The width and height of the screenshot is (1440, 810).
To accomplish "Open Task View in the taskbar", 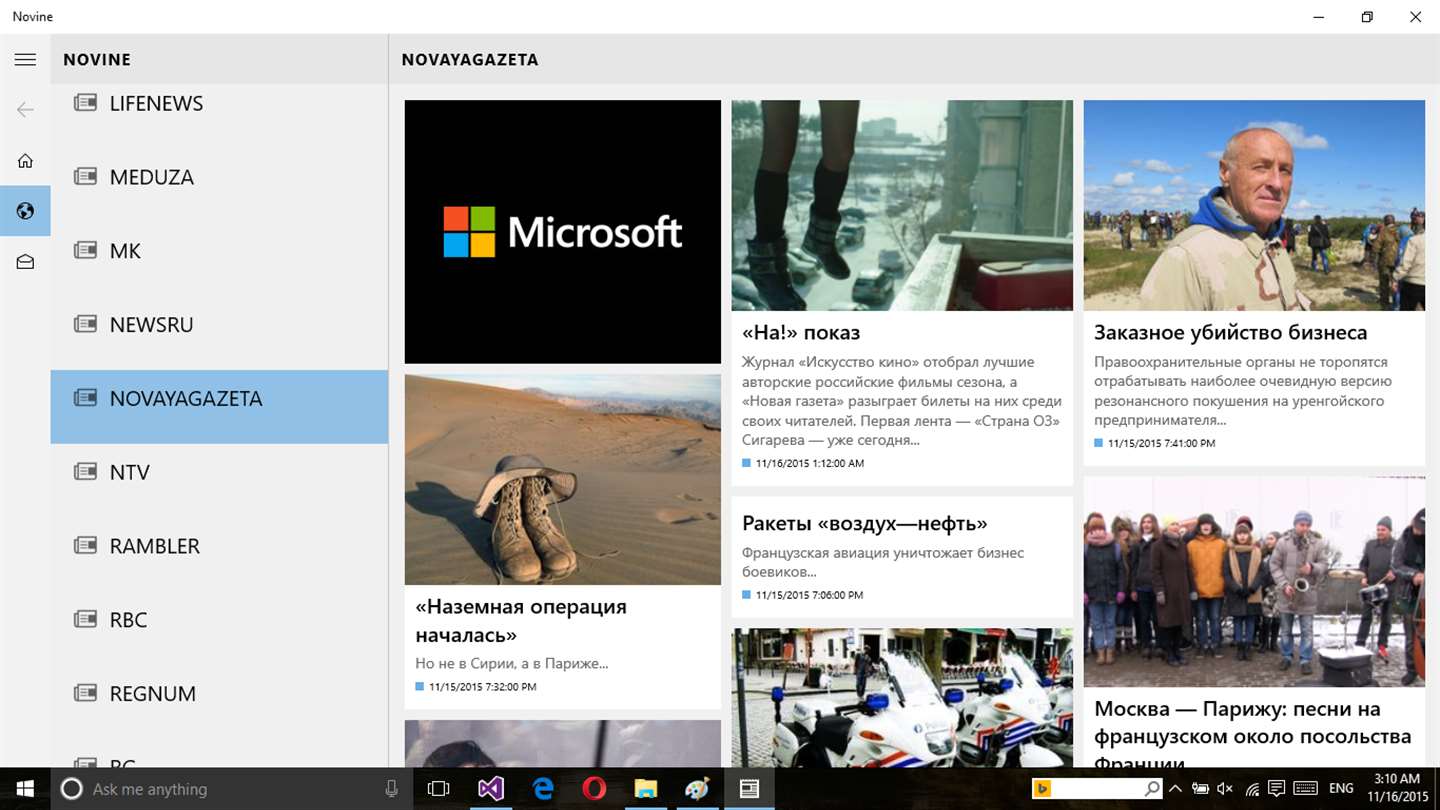I will 438,789.
